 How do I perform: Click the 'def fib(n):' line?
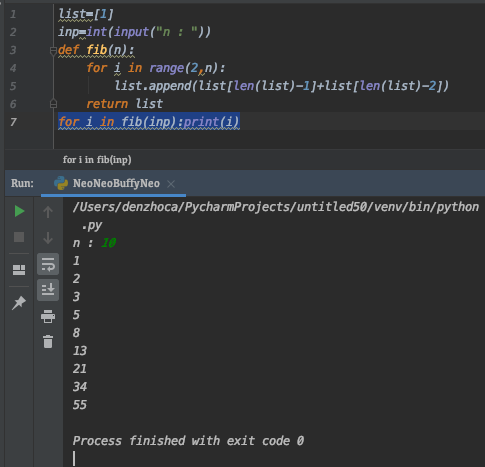96,50
